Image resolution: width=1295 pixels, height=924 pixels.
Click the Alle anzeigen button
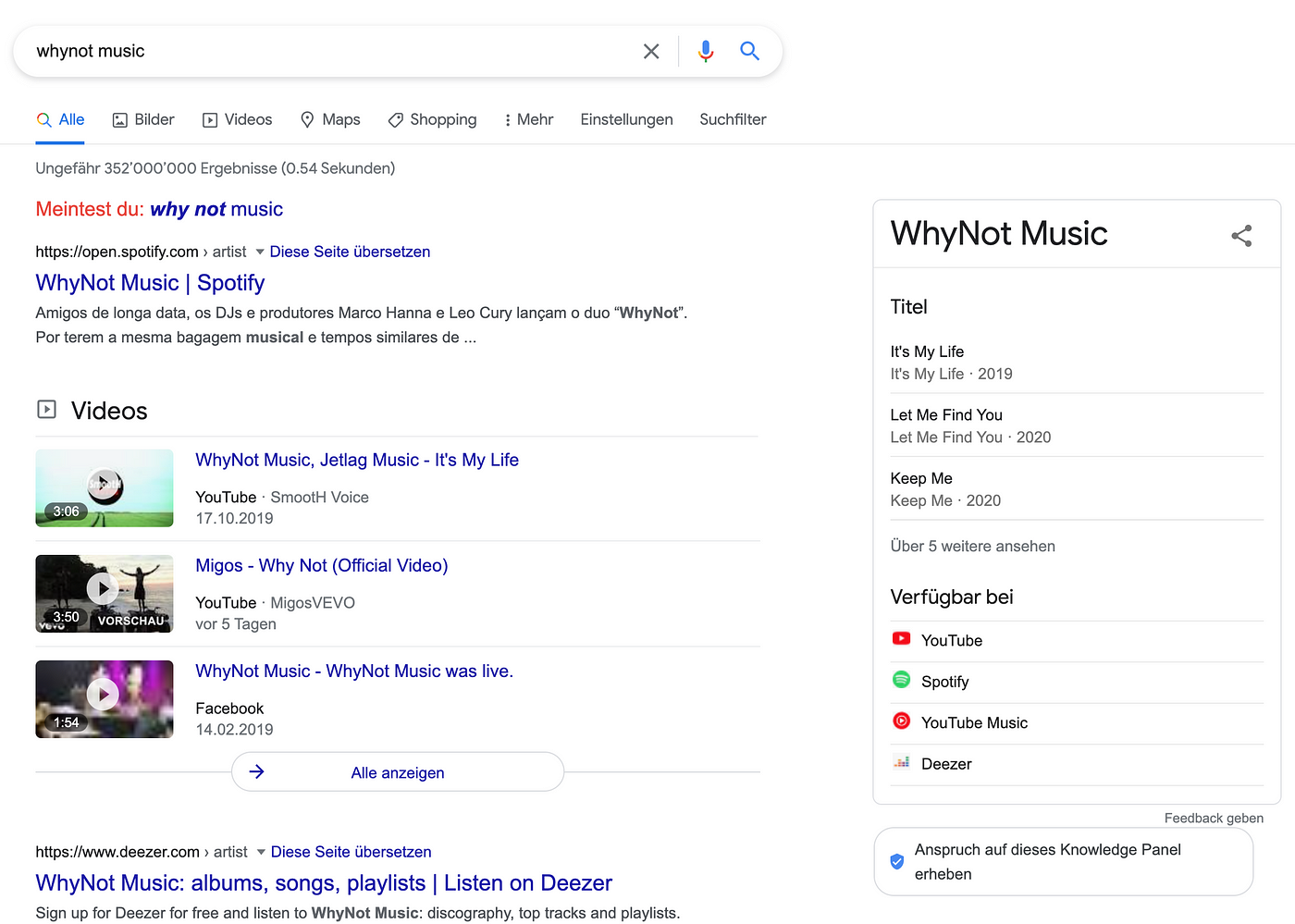click(398, 771)
